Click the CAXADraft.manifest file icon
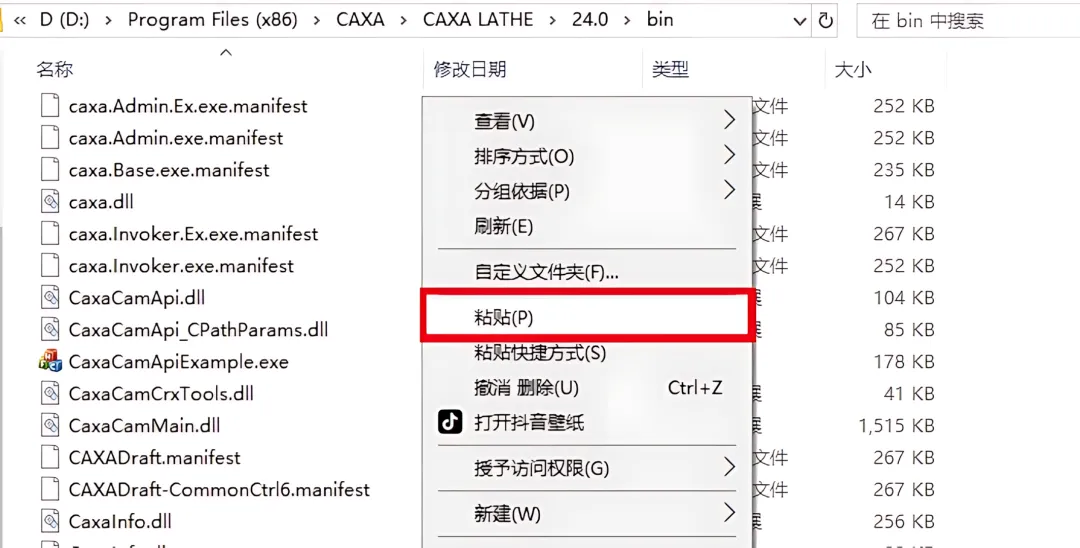The width and height of the screenshot is (1080, 548). coord(50,458)
